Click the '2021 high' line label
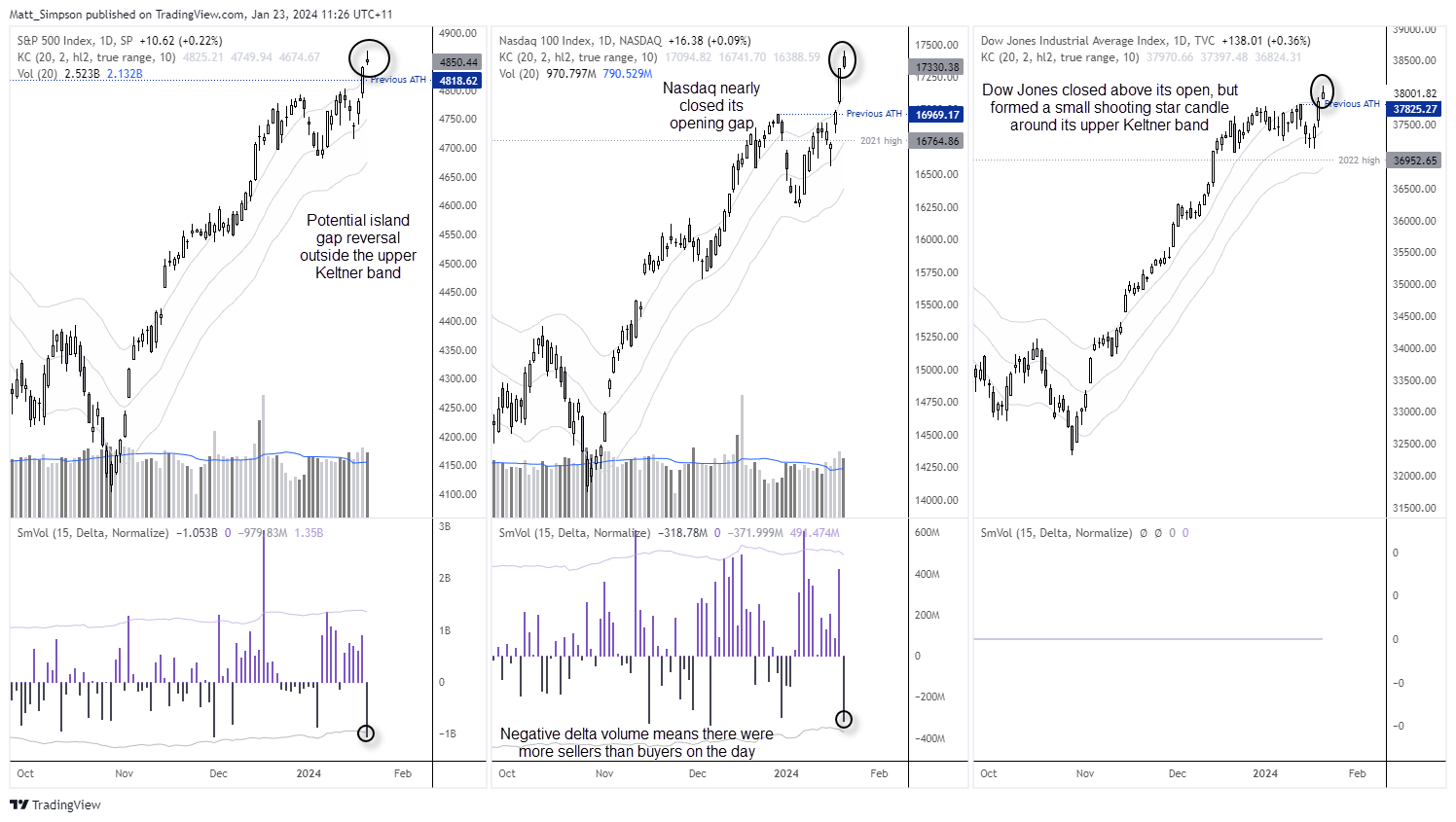1456x822 pixels. tap(881, 141)
